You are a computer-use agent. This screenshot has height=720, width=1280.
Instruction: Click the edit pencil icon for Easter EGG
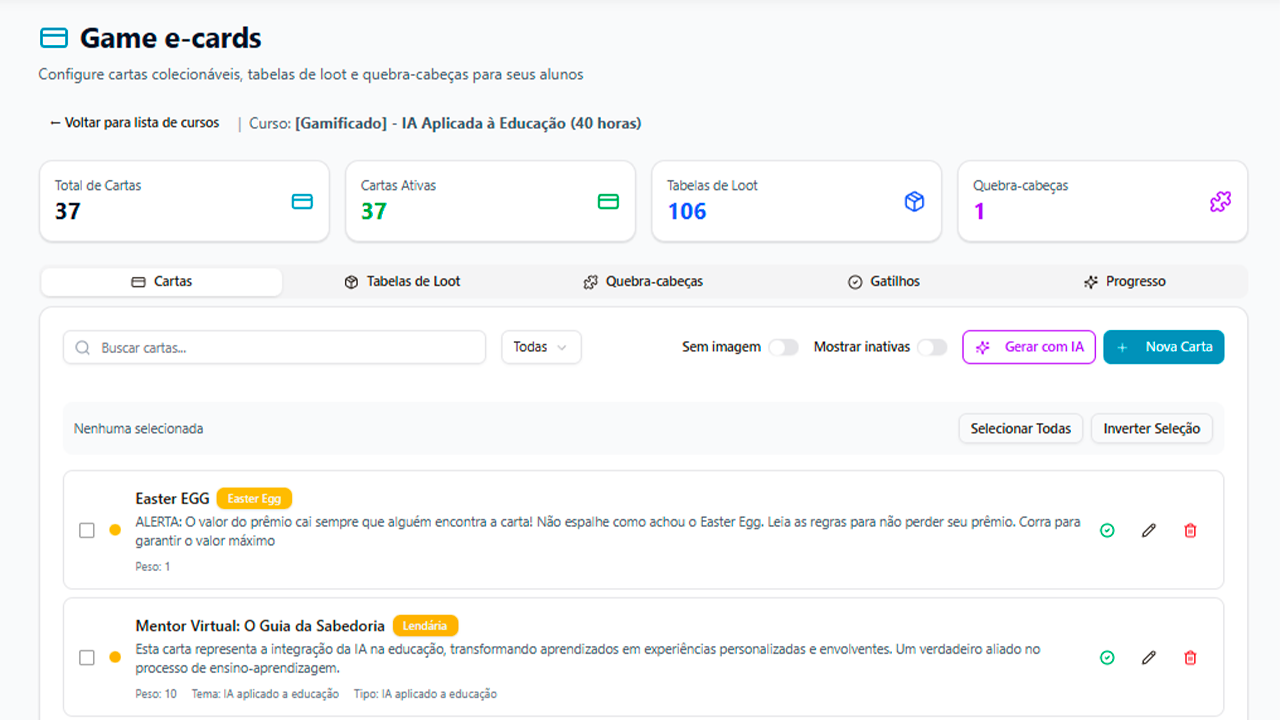[x=1148, y=531]
